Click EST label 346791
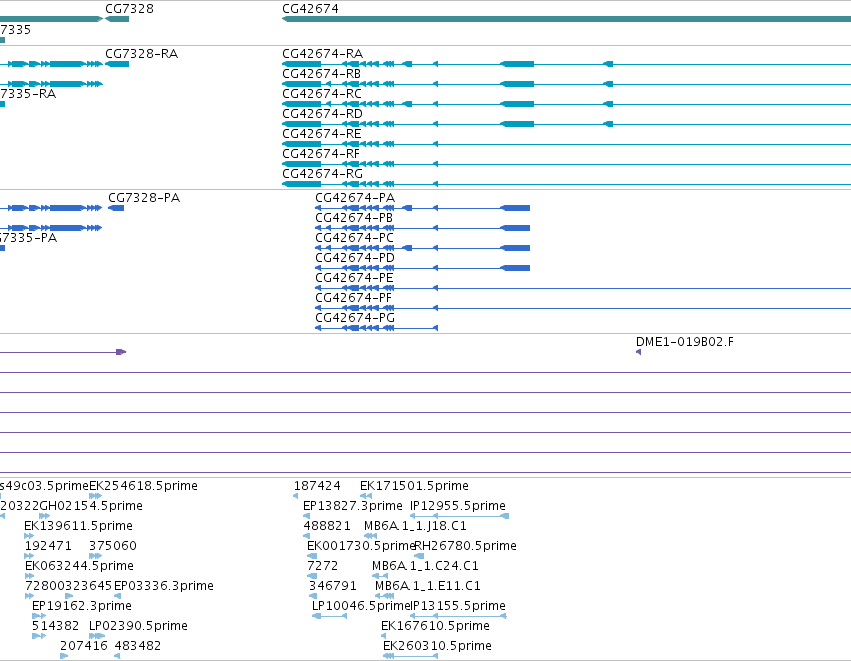851x661 pixels. click(333, 586)
